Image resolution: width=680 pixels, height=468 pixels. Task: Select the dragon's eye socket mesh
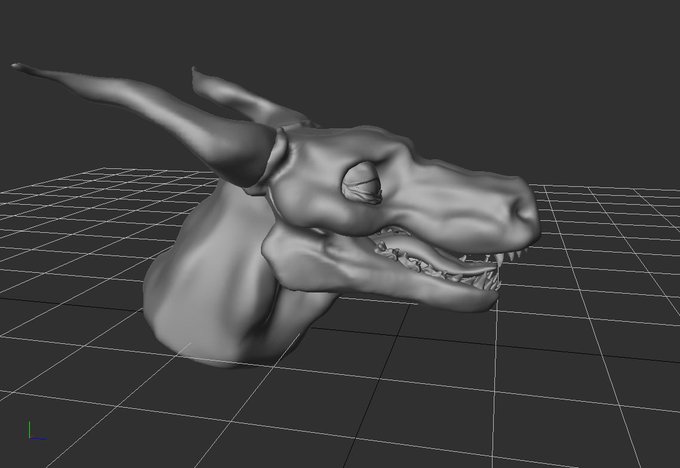coord(362,183)
